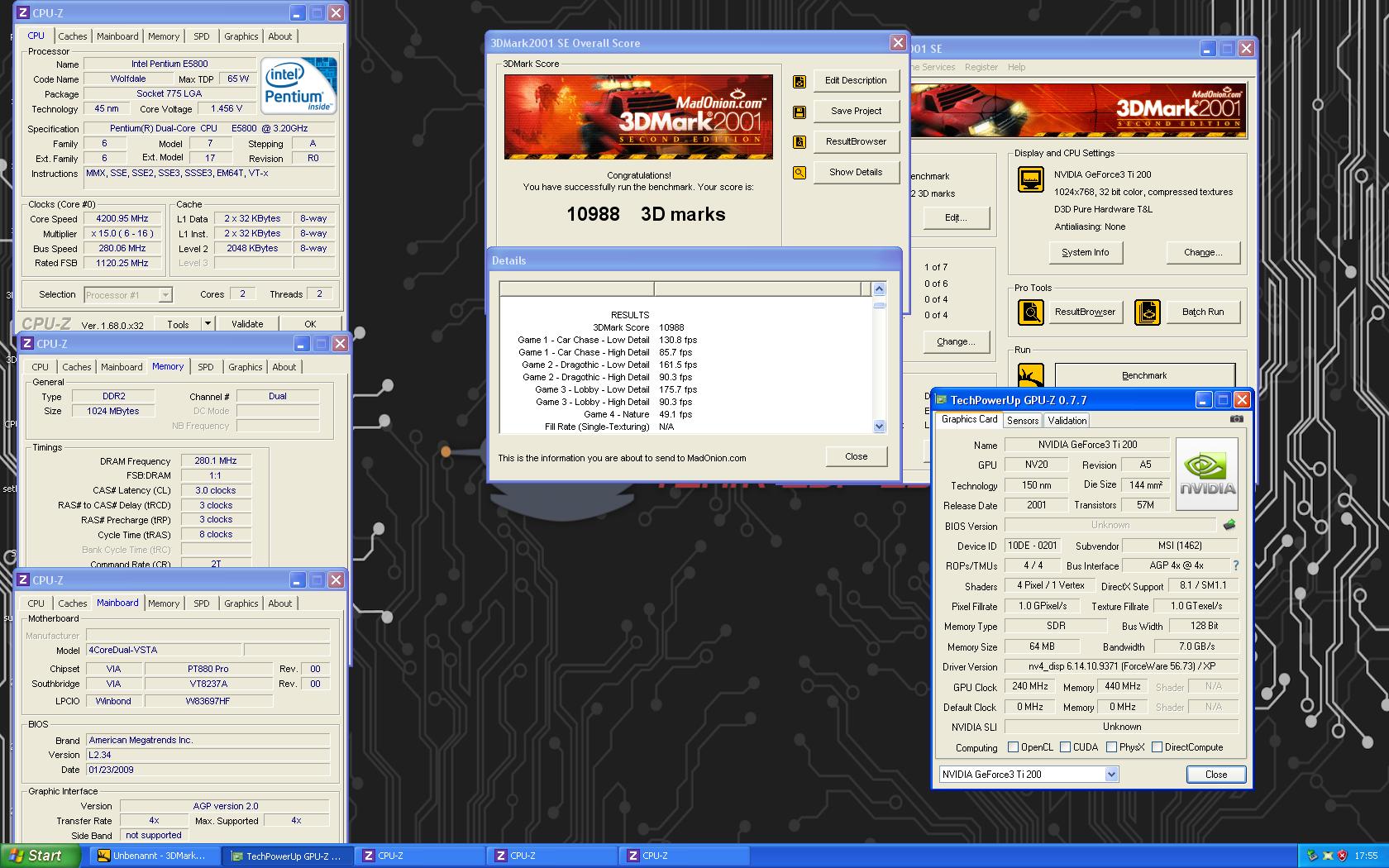
Task: Switch to the Validation tab in GPU-Z
Action: coord(1067,421)
